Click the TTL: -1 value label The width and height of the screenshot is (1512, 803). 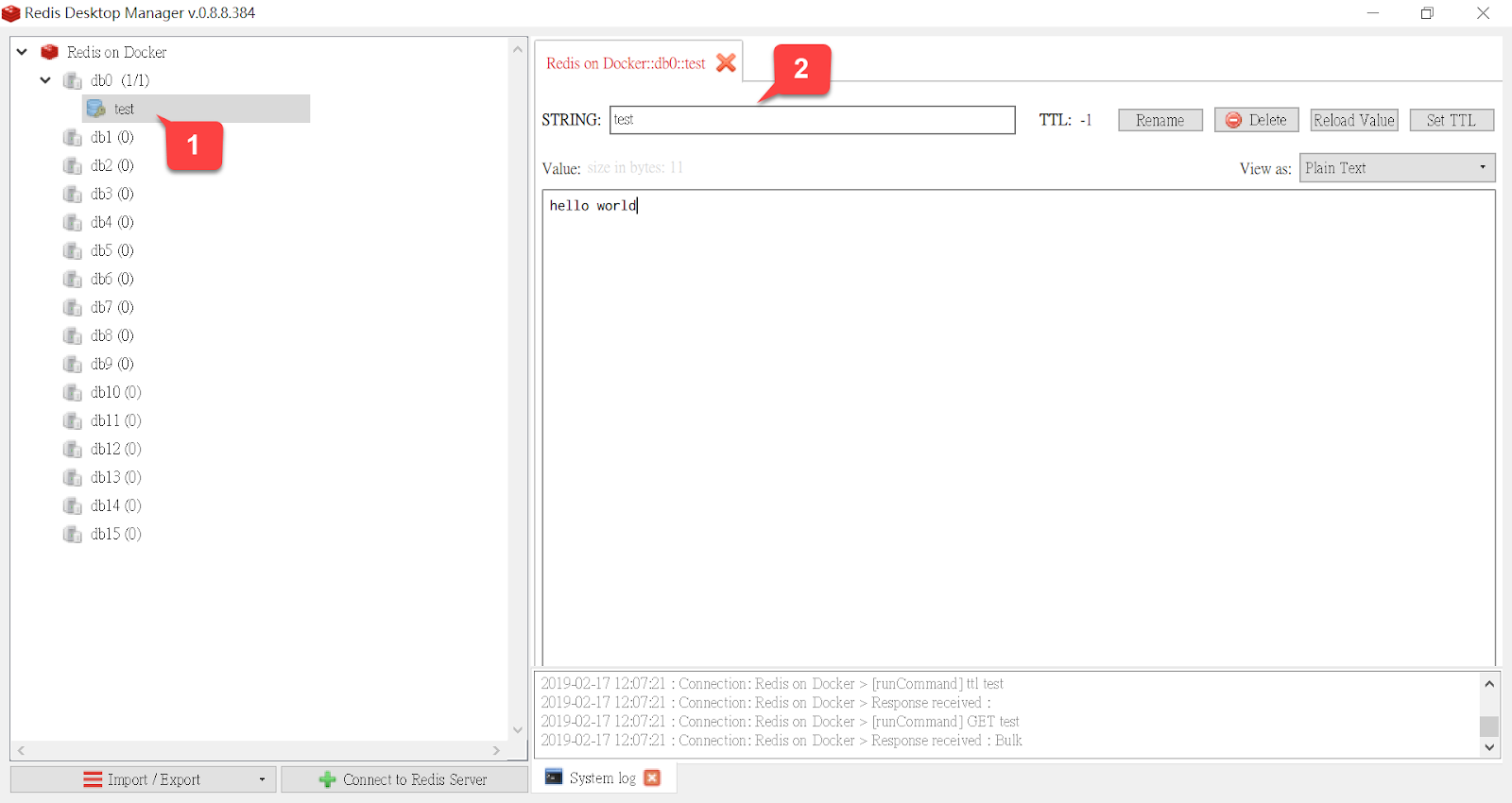(x=1066, y=120)
